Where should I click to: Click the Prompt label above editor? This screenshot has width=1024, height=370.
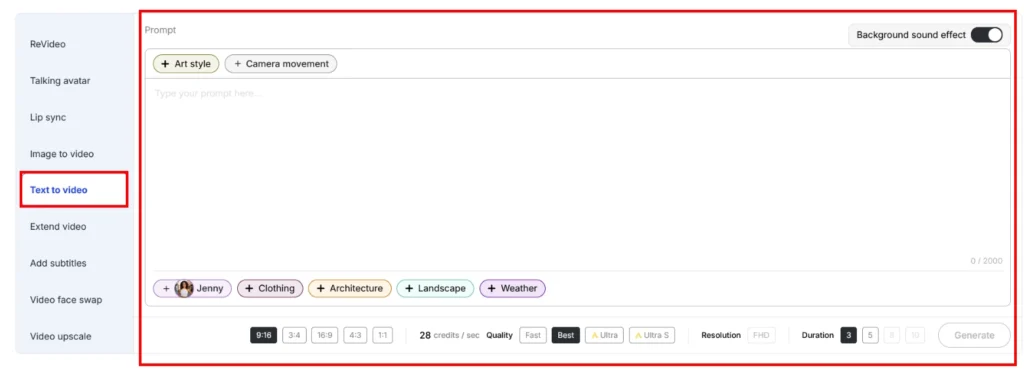point(160,30)
